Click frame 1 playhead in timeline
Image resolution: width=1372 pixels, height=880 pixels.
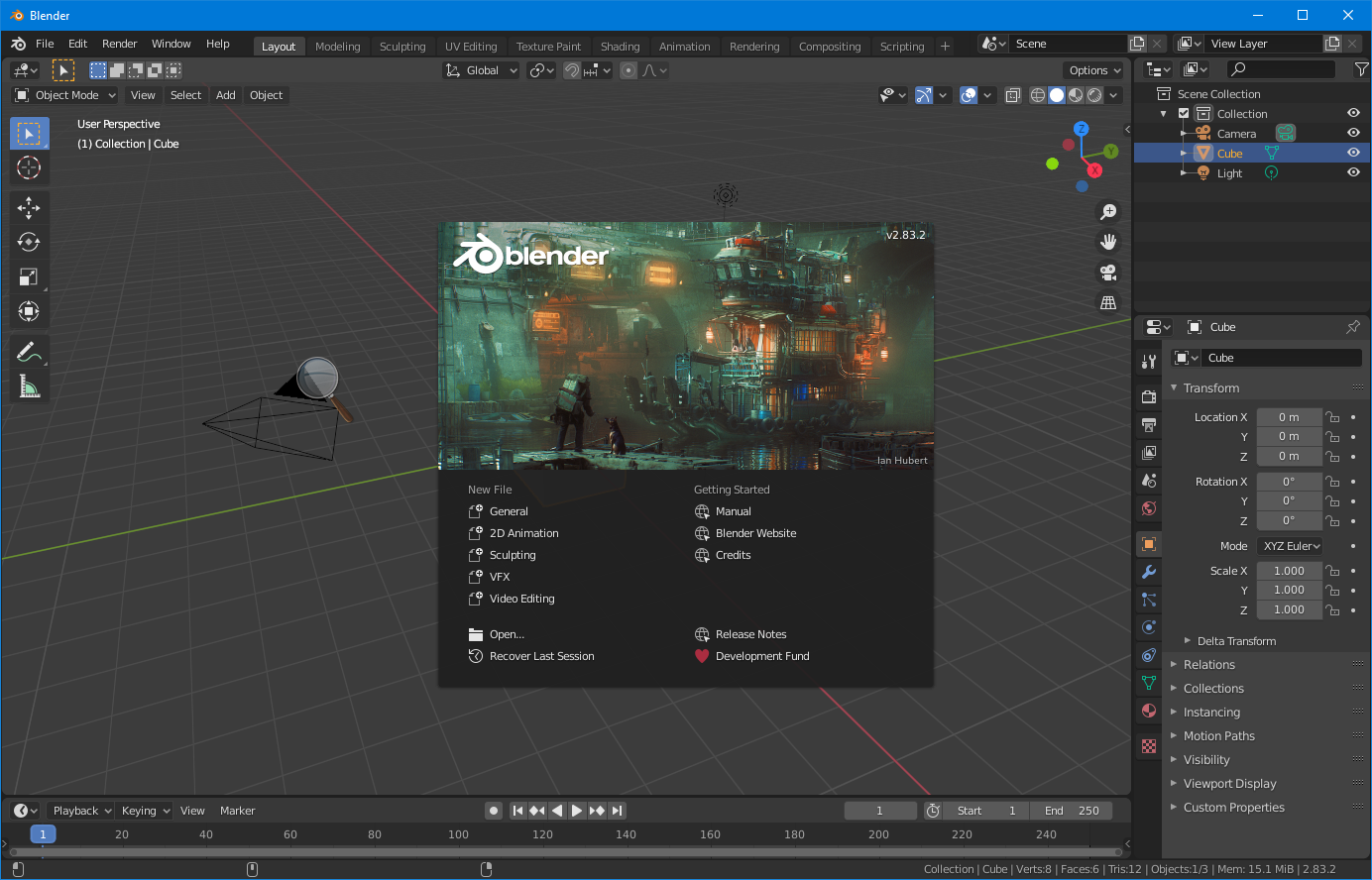[x=43, y=834]
